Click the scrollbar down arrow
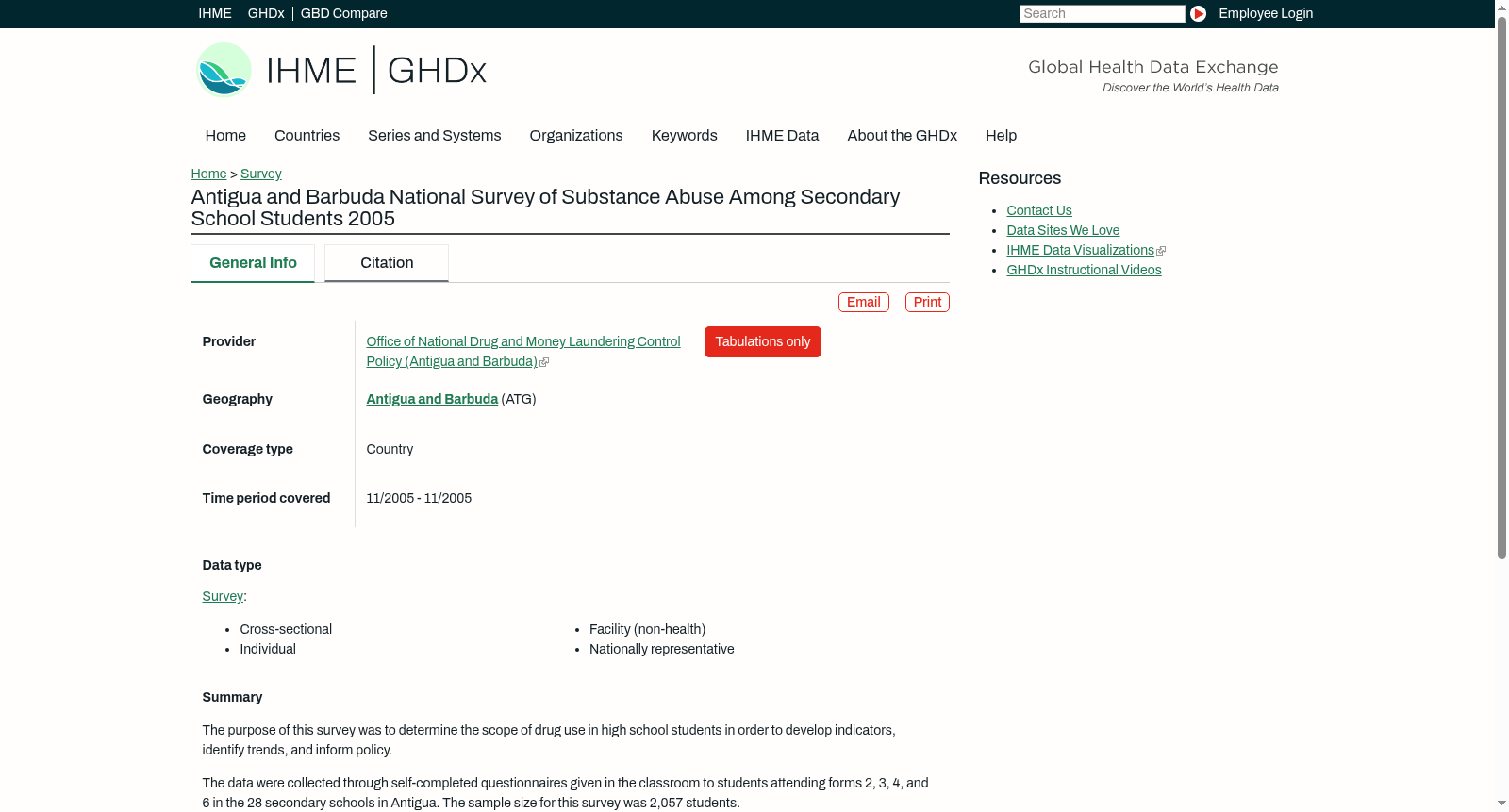 (1501, 804)
